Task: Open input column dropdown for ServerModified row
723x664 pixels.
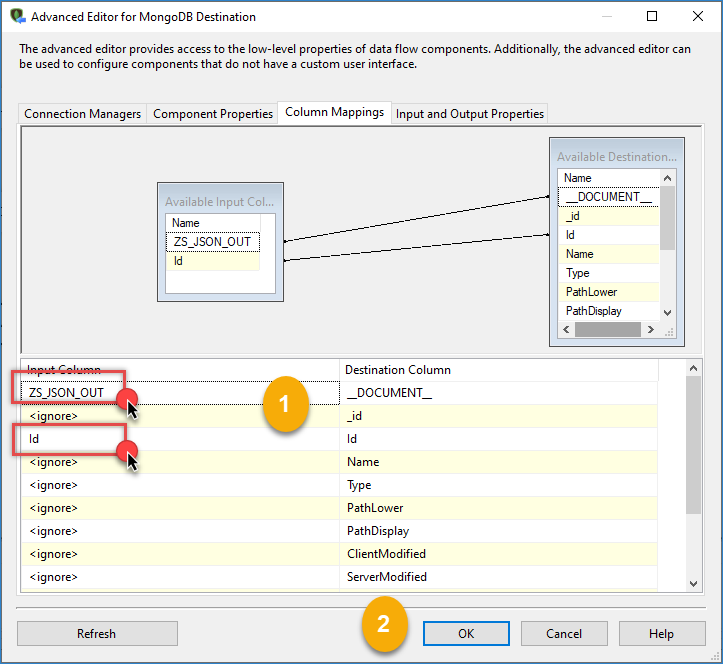Action: 180,577
